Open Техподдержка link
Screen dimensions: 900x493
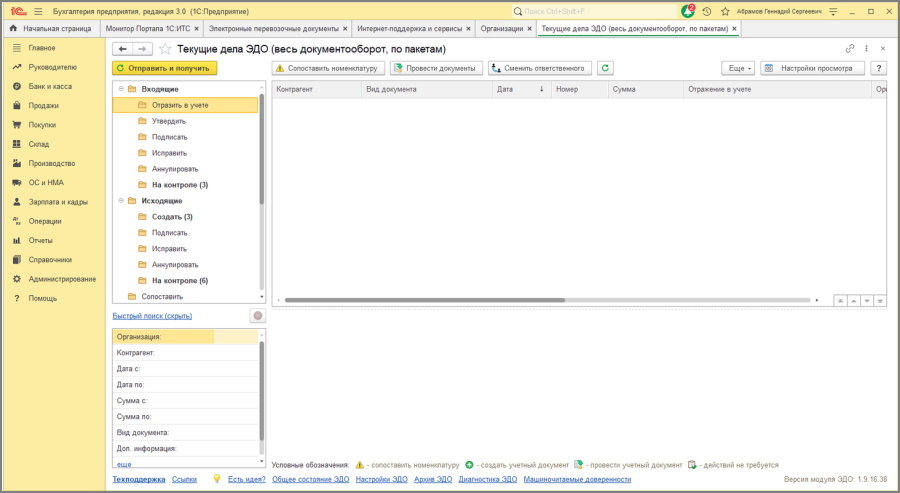139,480
